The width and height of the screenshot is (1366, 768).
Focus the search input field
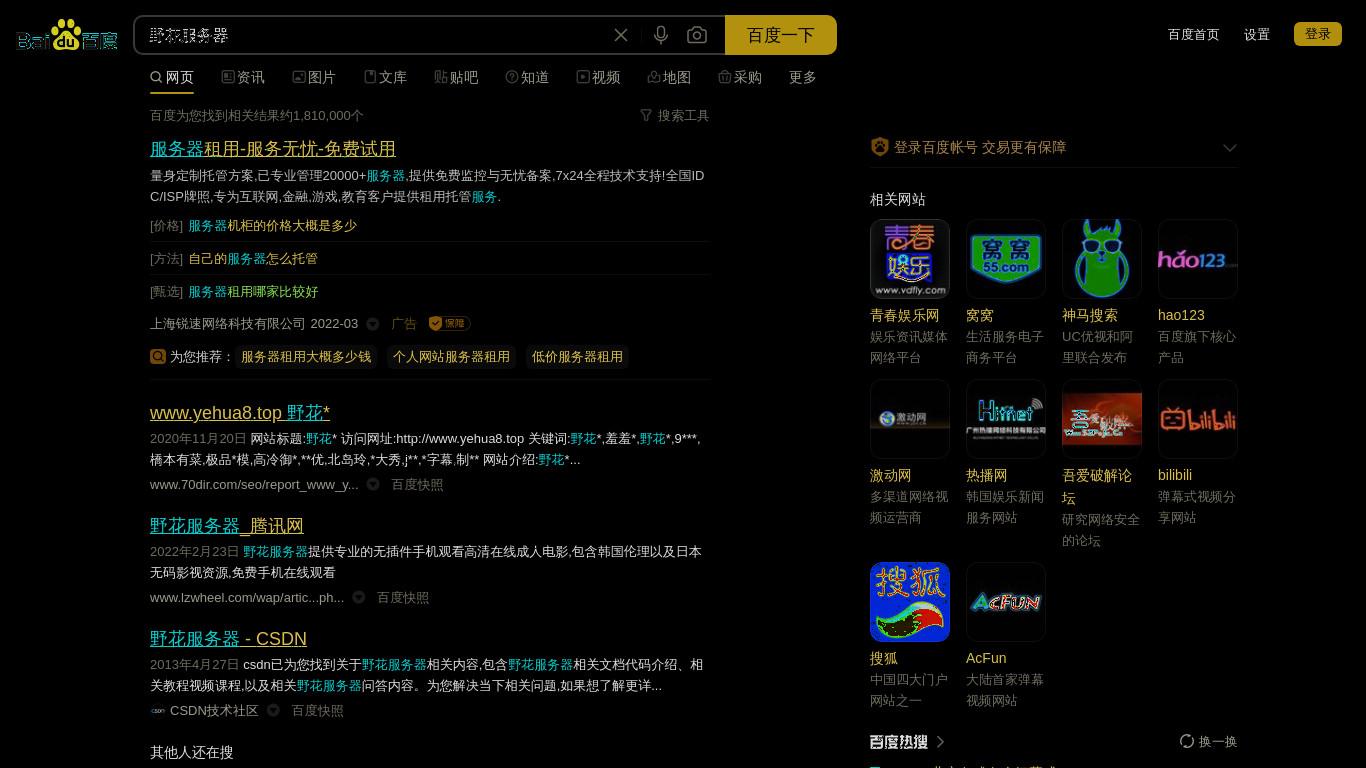pos(375,35)
